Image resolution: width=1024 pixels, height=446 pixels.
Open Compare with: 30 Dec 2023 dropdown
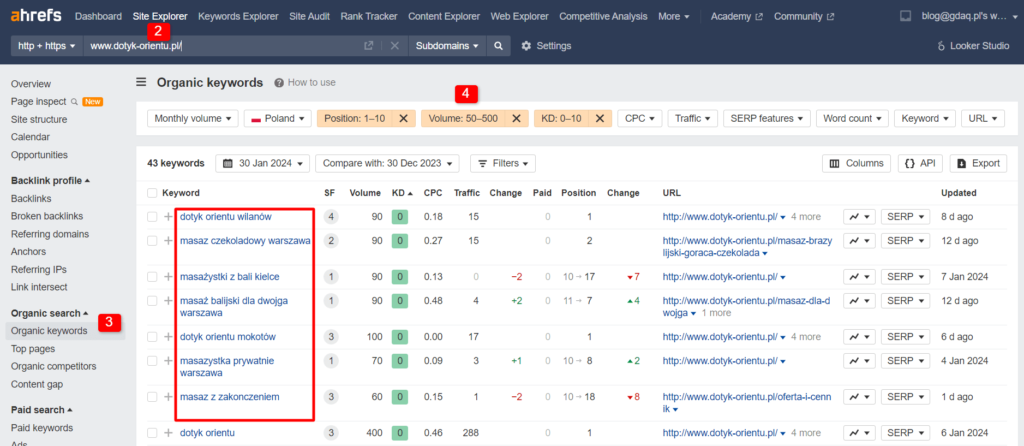coord(388,163)
